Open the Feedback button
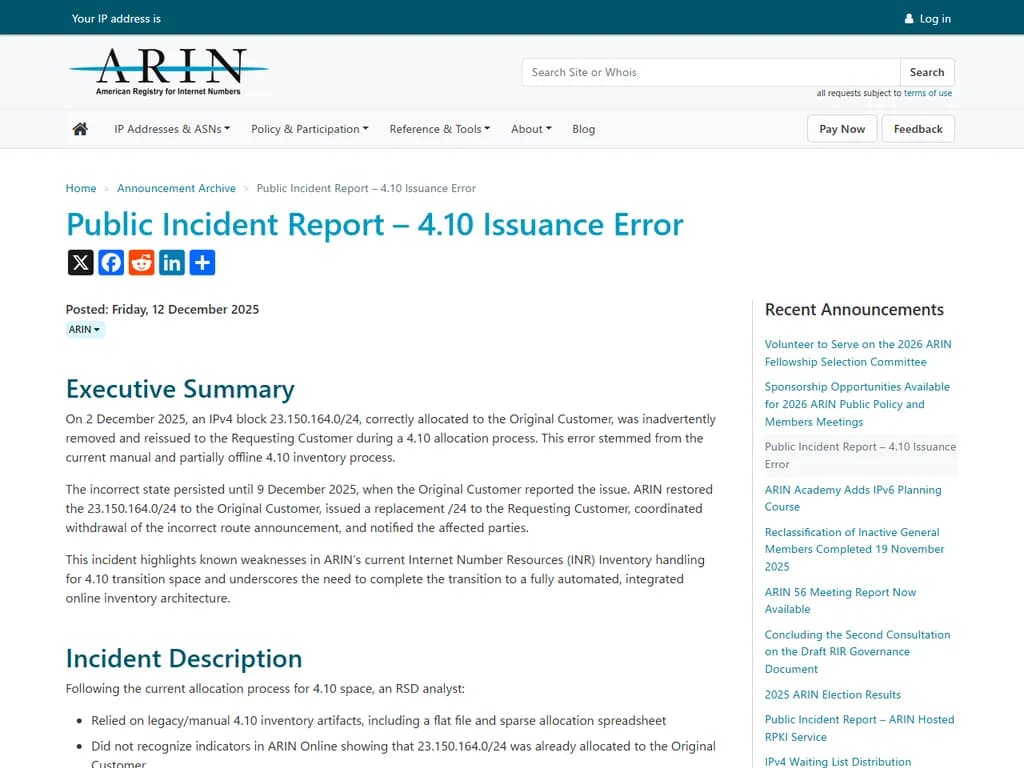This screenshot has height=768, width=1024. [918, 128]
